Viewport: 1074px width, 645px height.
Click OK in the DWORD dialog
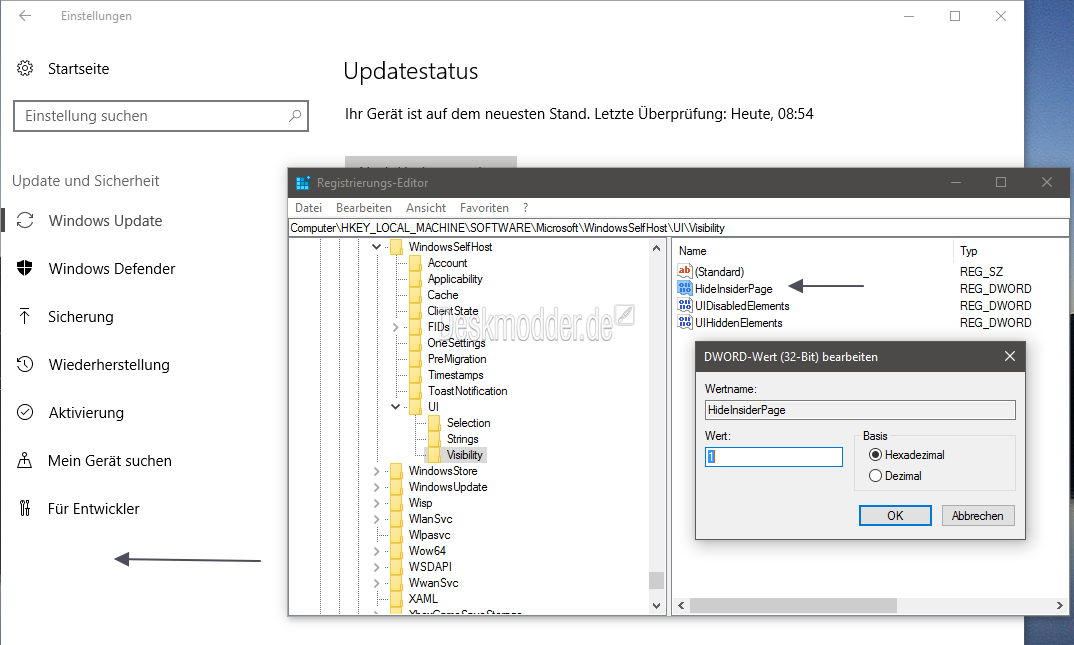click(895, 516)
